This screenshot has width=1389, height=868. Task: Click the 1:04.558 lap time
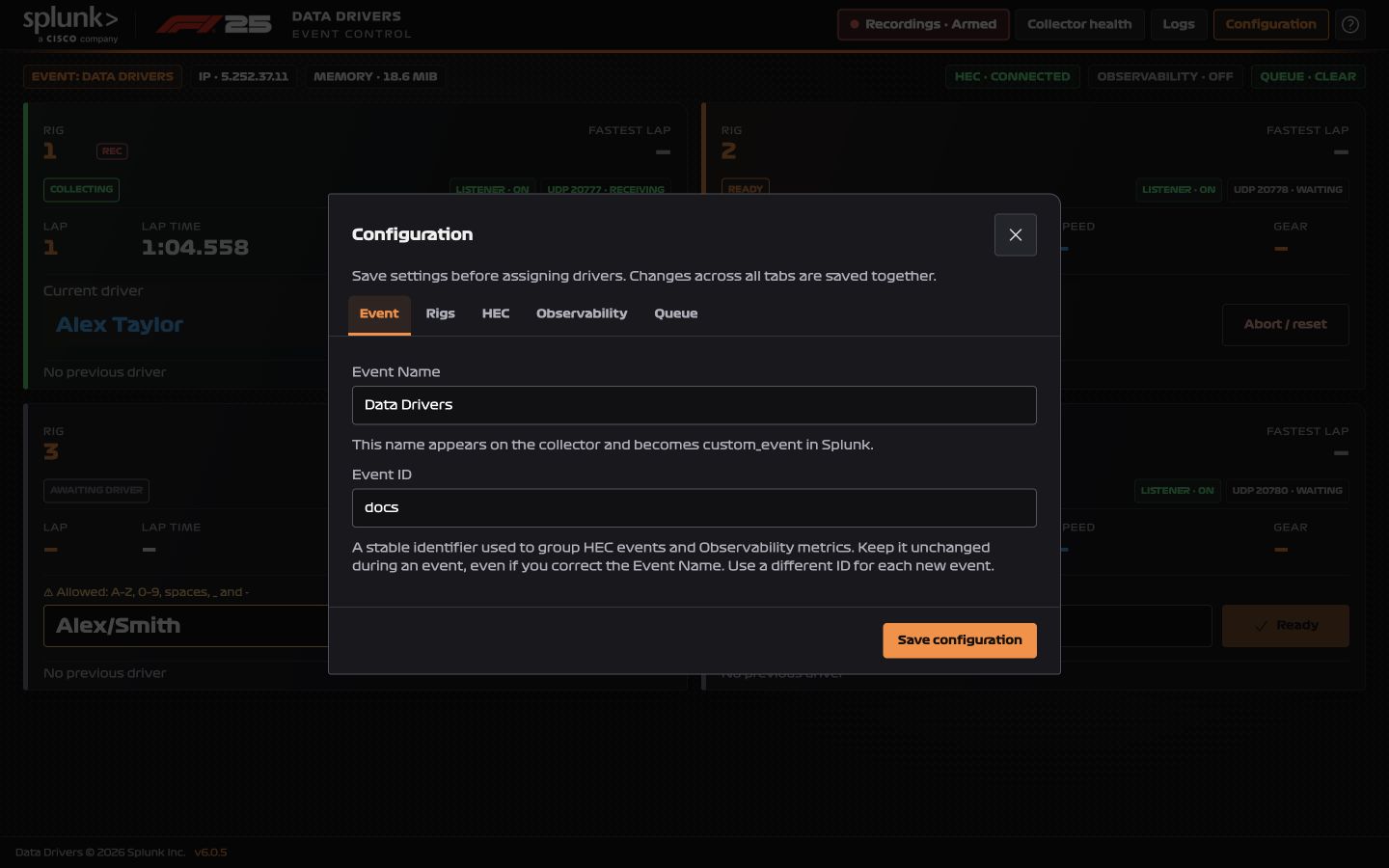point(195,248)
